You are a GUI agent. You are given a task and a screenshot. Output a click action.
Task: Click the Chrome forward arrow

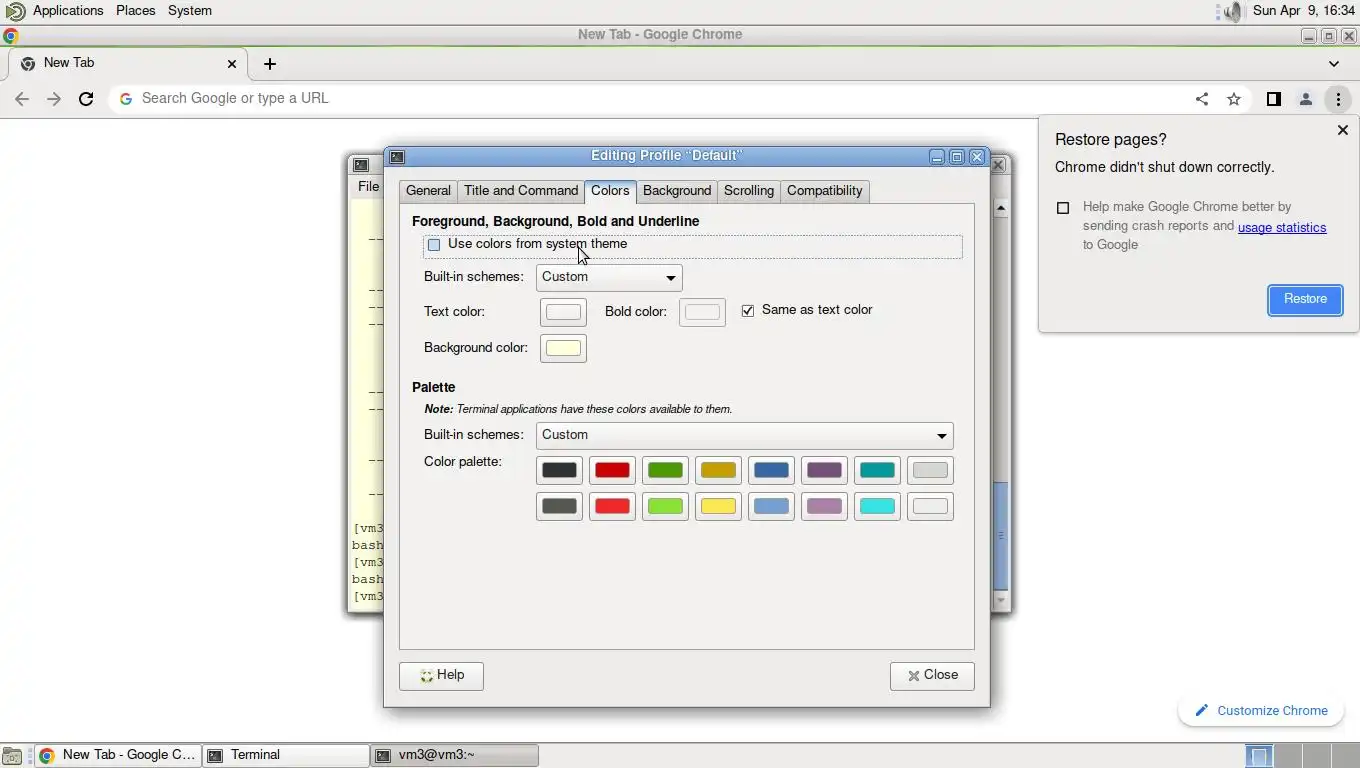tap(54, 99)
